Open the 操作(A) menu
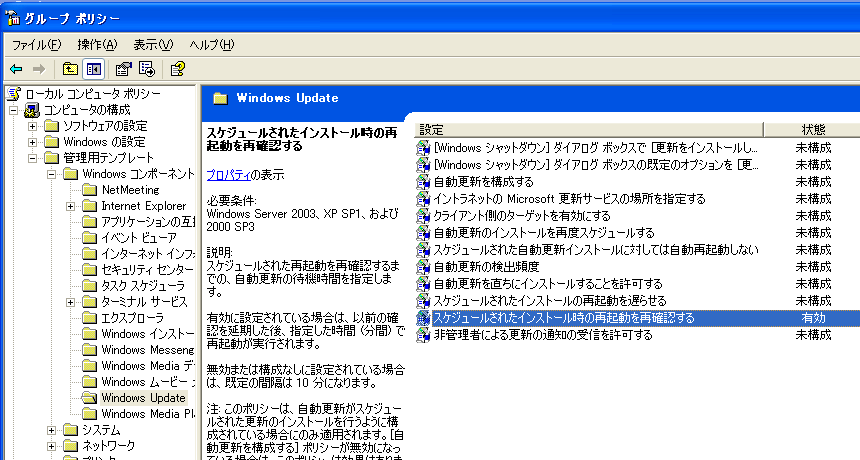 (97, 45)
